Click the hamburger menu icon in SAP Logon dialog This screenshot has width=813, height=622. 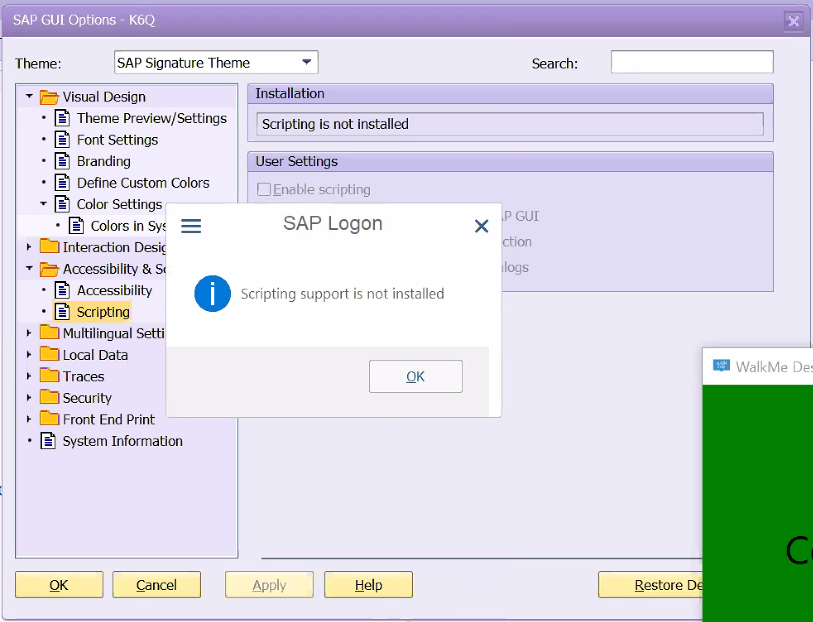point(191,226)
